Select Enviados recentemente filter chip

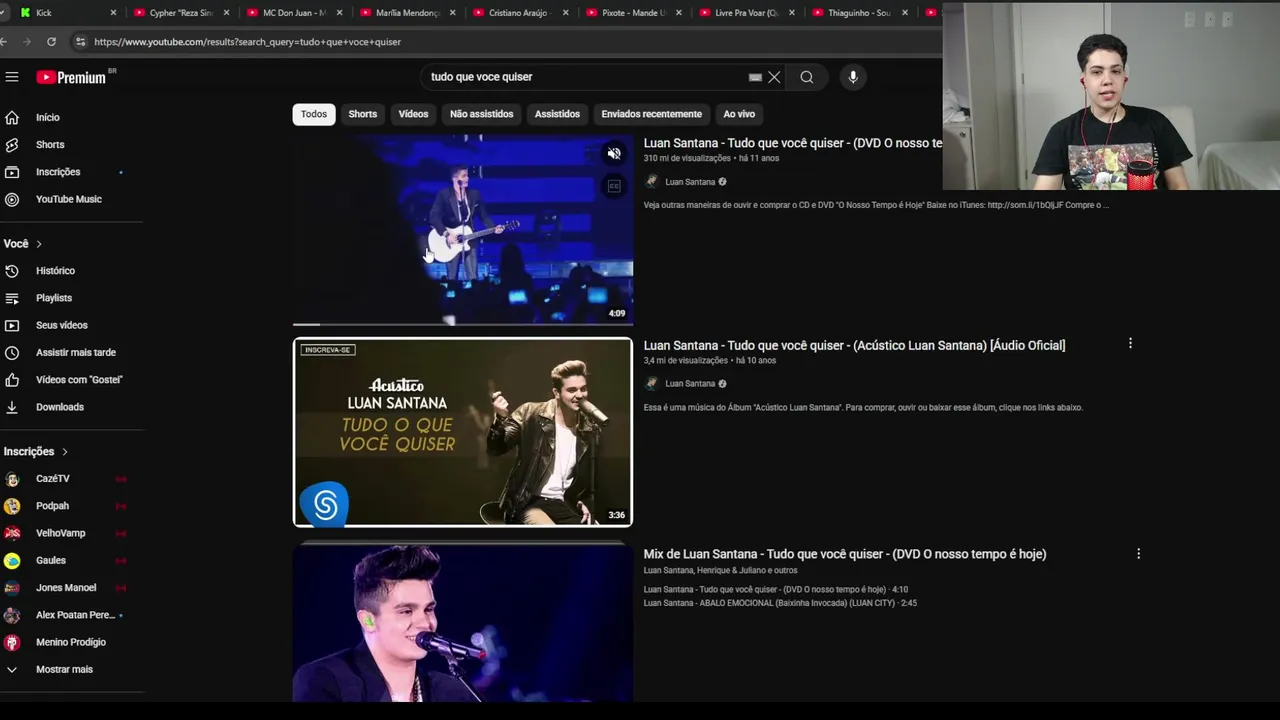[651, 114]
